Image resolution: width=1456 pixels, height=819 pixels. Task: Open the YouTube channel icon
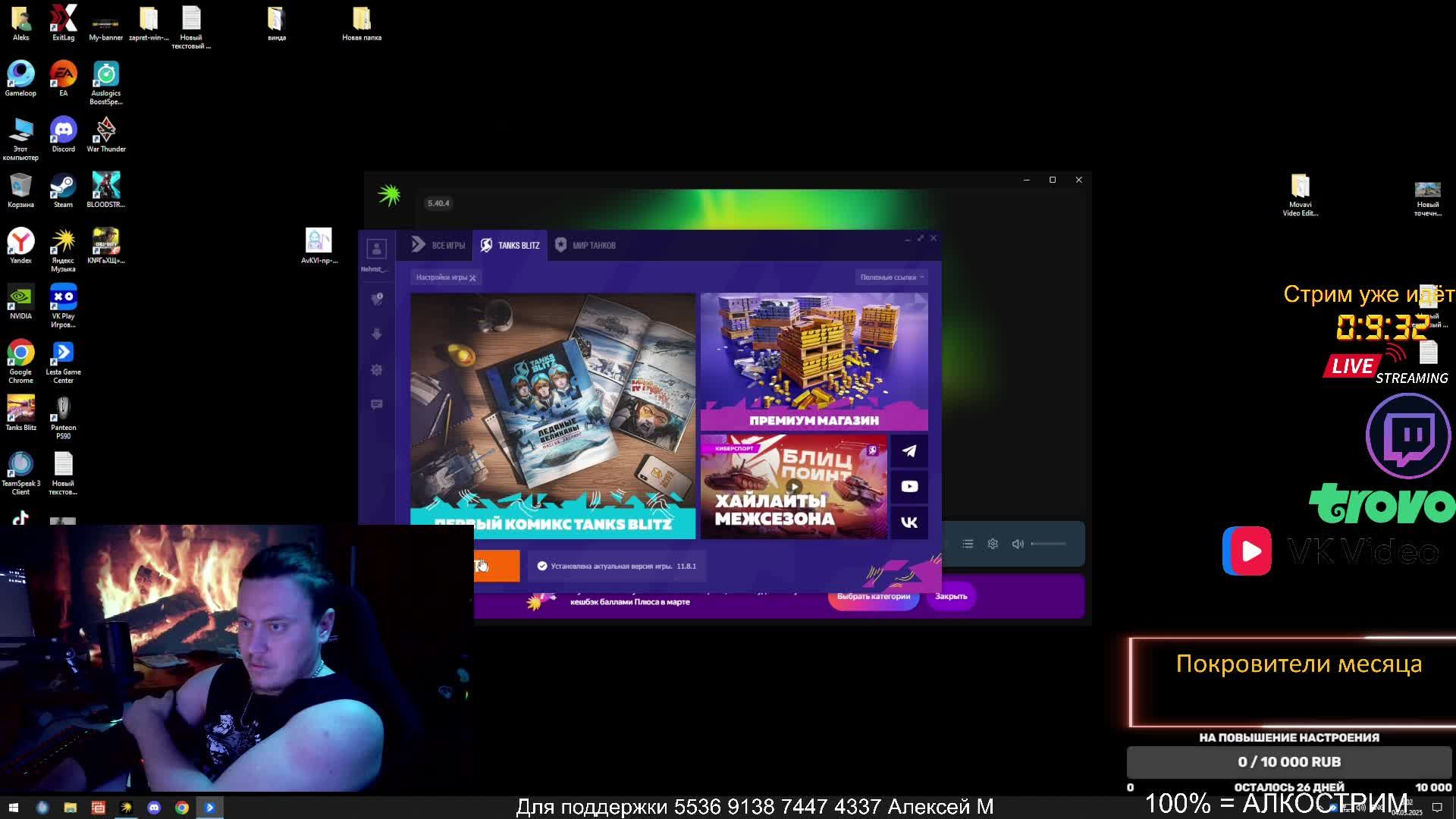pyautogui.click(x=908, y=487)
